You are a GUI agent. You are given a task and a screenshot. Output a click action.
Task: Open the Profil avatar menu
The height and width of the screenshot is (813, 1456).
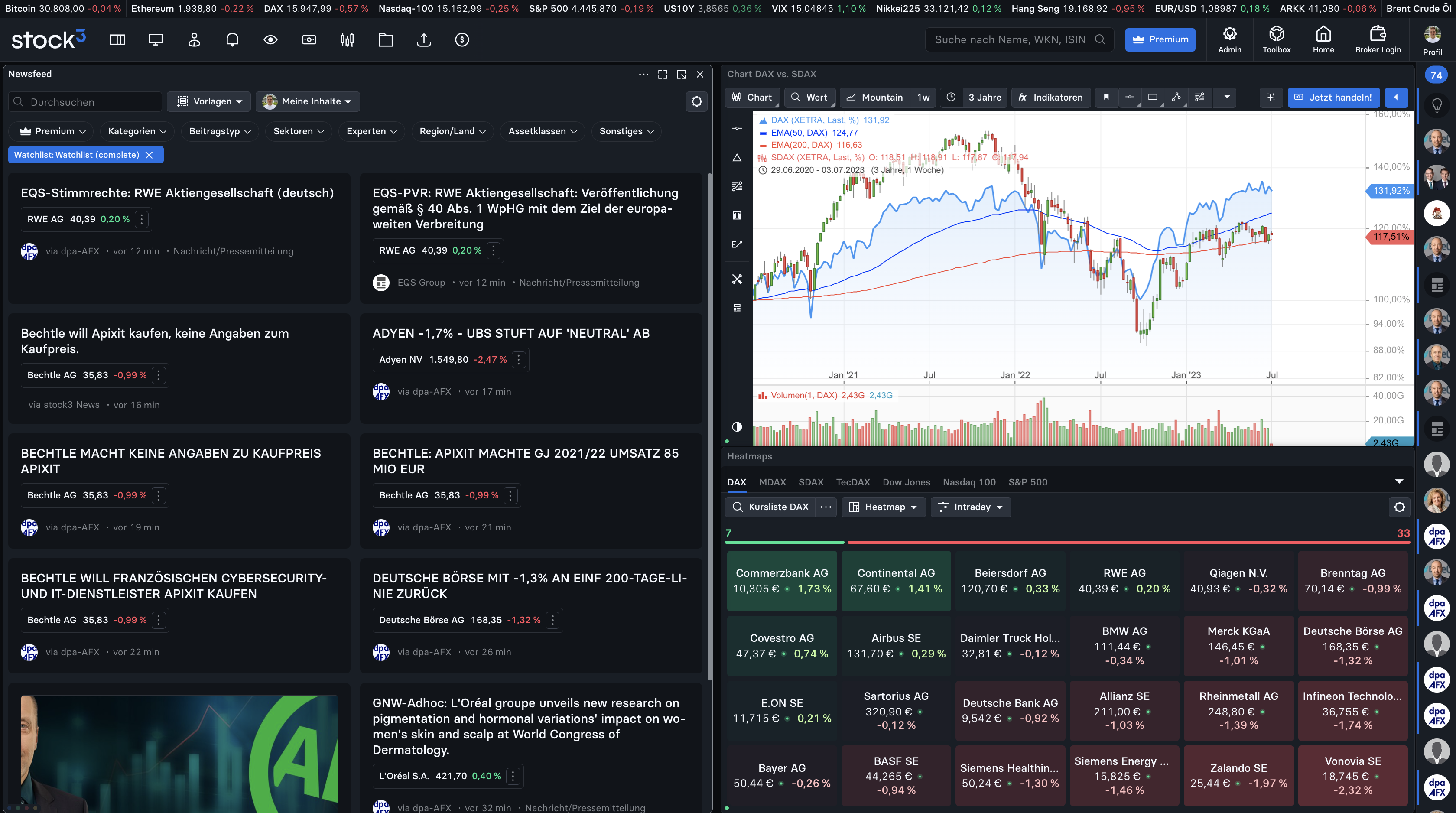coord(1432,39)
